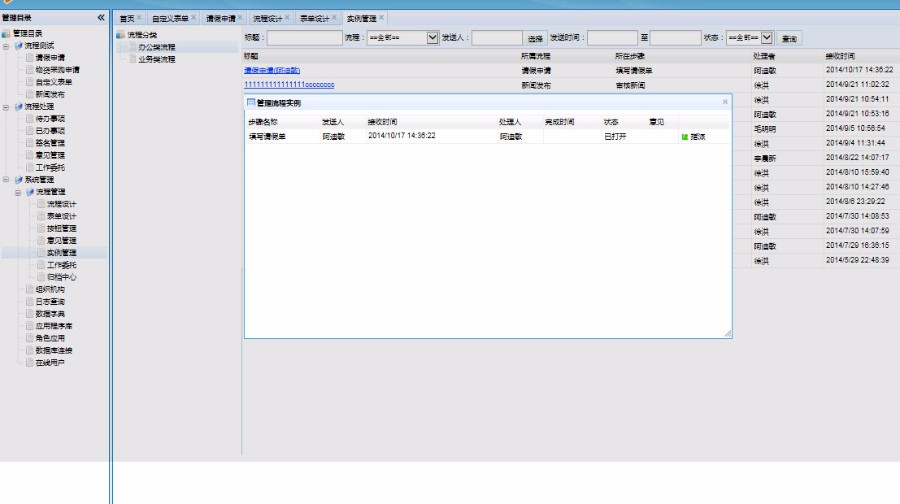This screenshot has height=504, width=900.
Task: Click the 接收时间 column header in dialog
Action: 382,122
